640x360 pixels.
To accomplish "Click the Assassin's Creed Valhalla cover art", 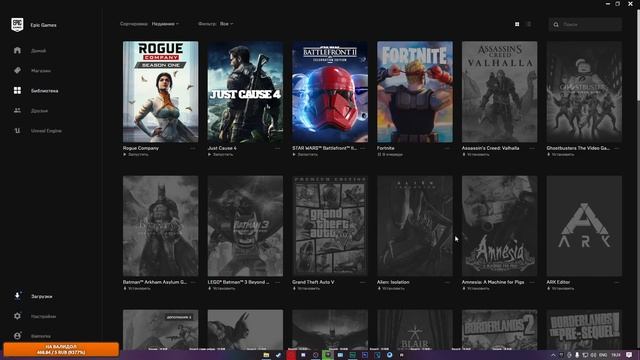I will (500, 92).
